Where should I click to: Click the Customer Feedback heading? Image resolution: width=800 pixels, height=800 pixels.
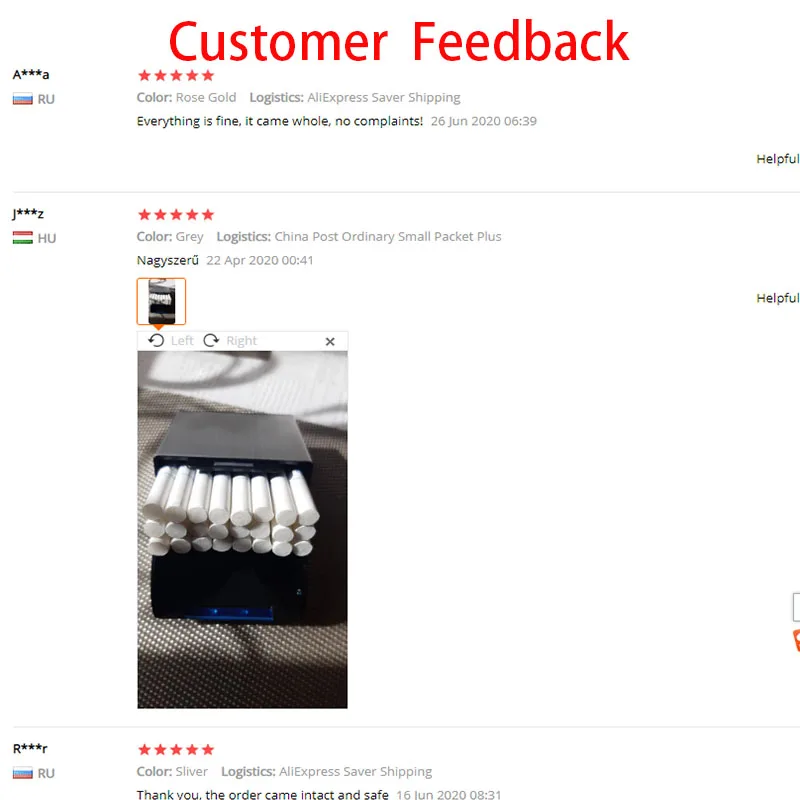point(399,41)
